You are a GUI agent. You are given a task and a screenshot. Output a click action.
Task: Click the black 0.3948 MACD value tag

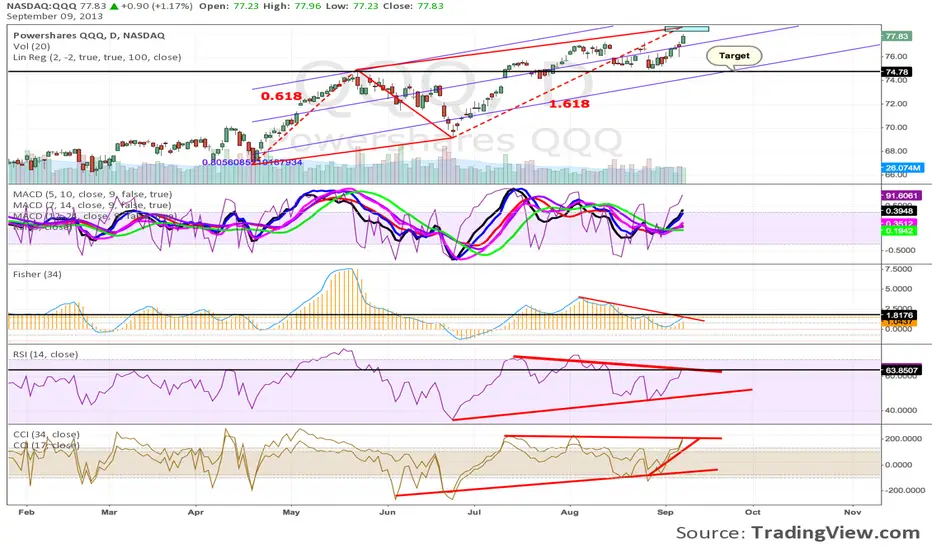899,211
